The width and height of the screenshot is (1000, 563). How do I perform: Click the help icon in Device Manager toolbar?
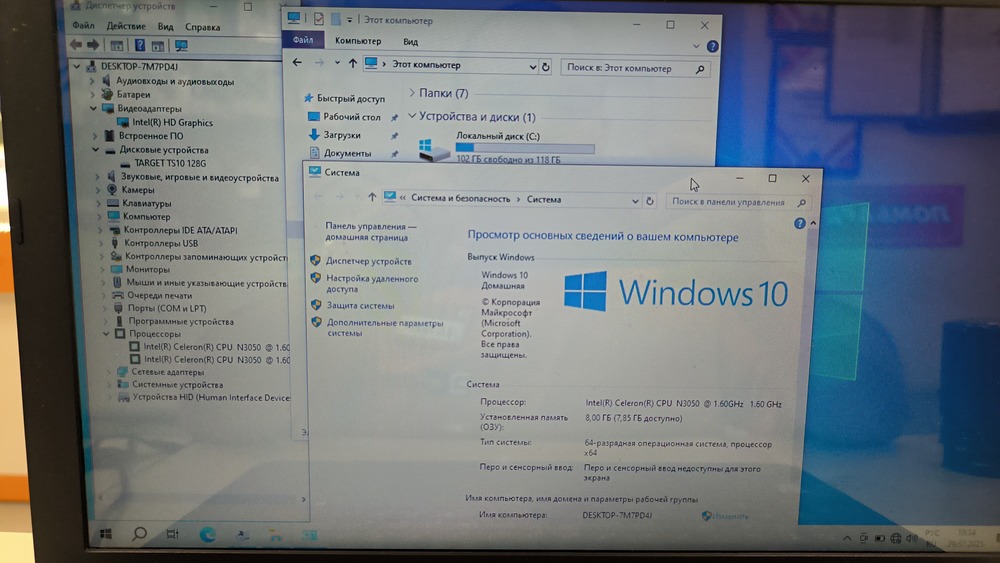click(x=140, y=46)
